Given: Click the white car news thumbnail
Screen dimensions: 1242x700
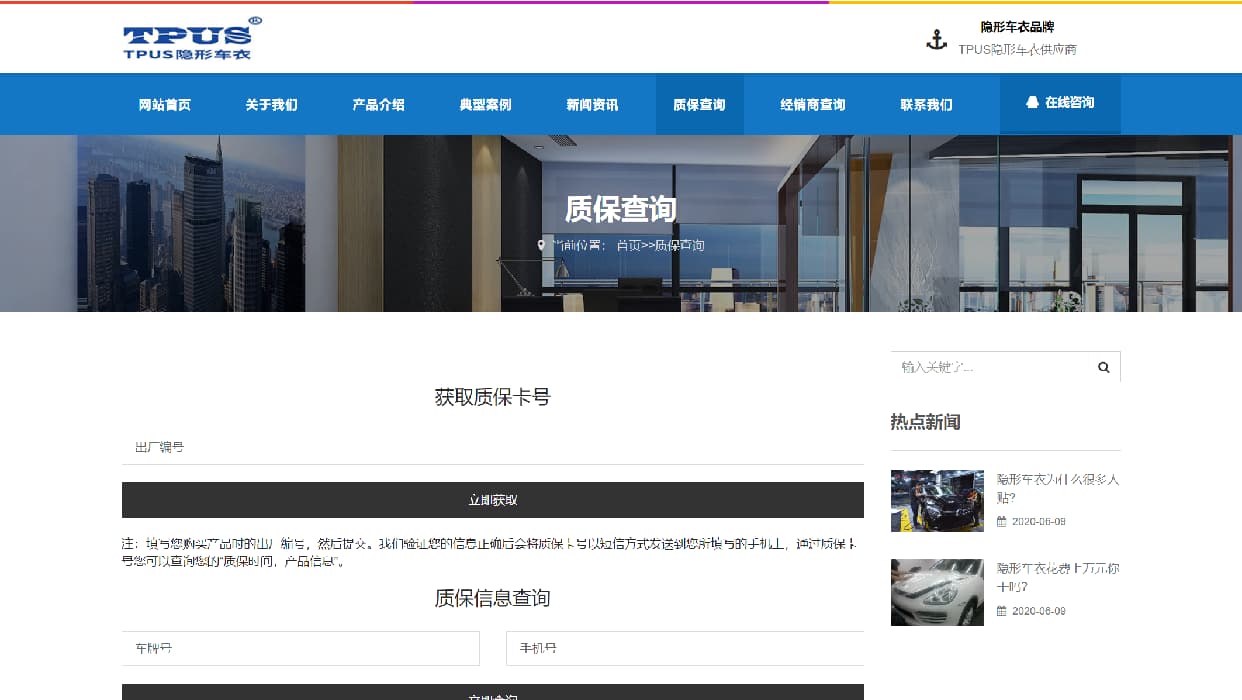Looking at the screenshot, I should [937, 592].
